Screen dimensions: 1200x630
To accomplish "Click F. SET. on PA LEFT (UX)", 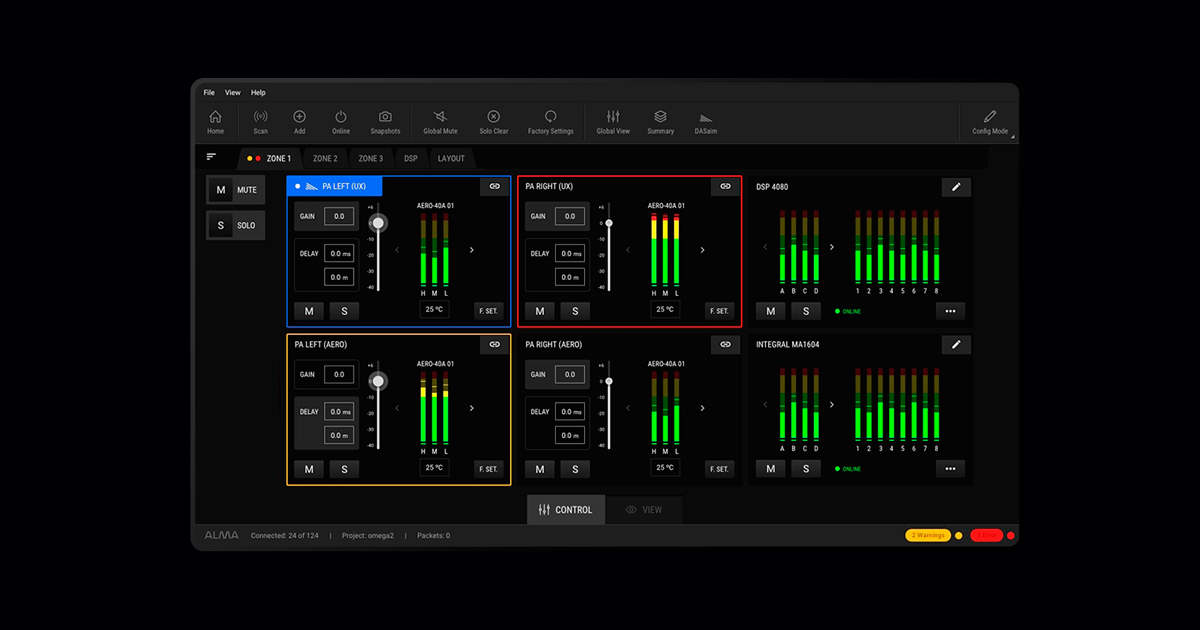I will pos(488,311).
